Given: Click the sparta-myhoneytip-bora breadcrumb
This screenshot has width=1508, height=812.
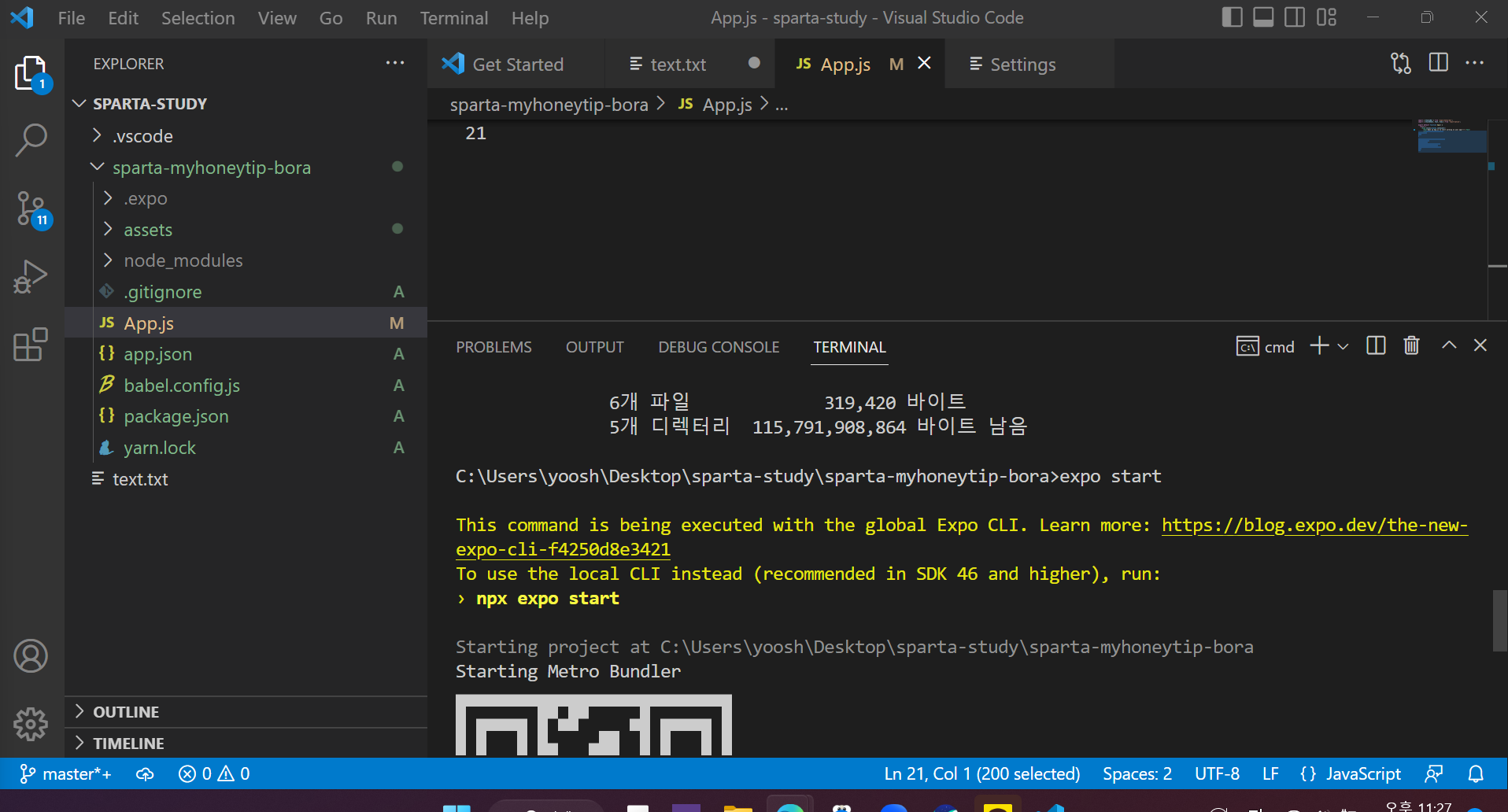Looking at the screenshot, I should pyautogui.click(x=549, y=105).
